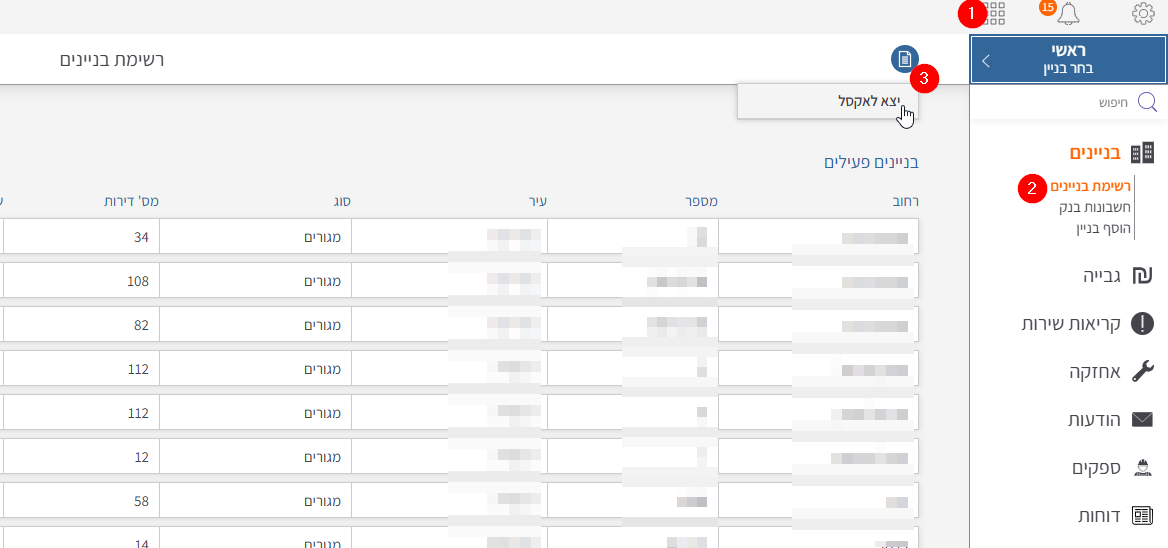The width and height of the screenshot is (1168, 548).
Task: Open רשימת בניינים in the sidebar
Action: point(1090,186)
